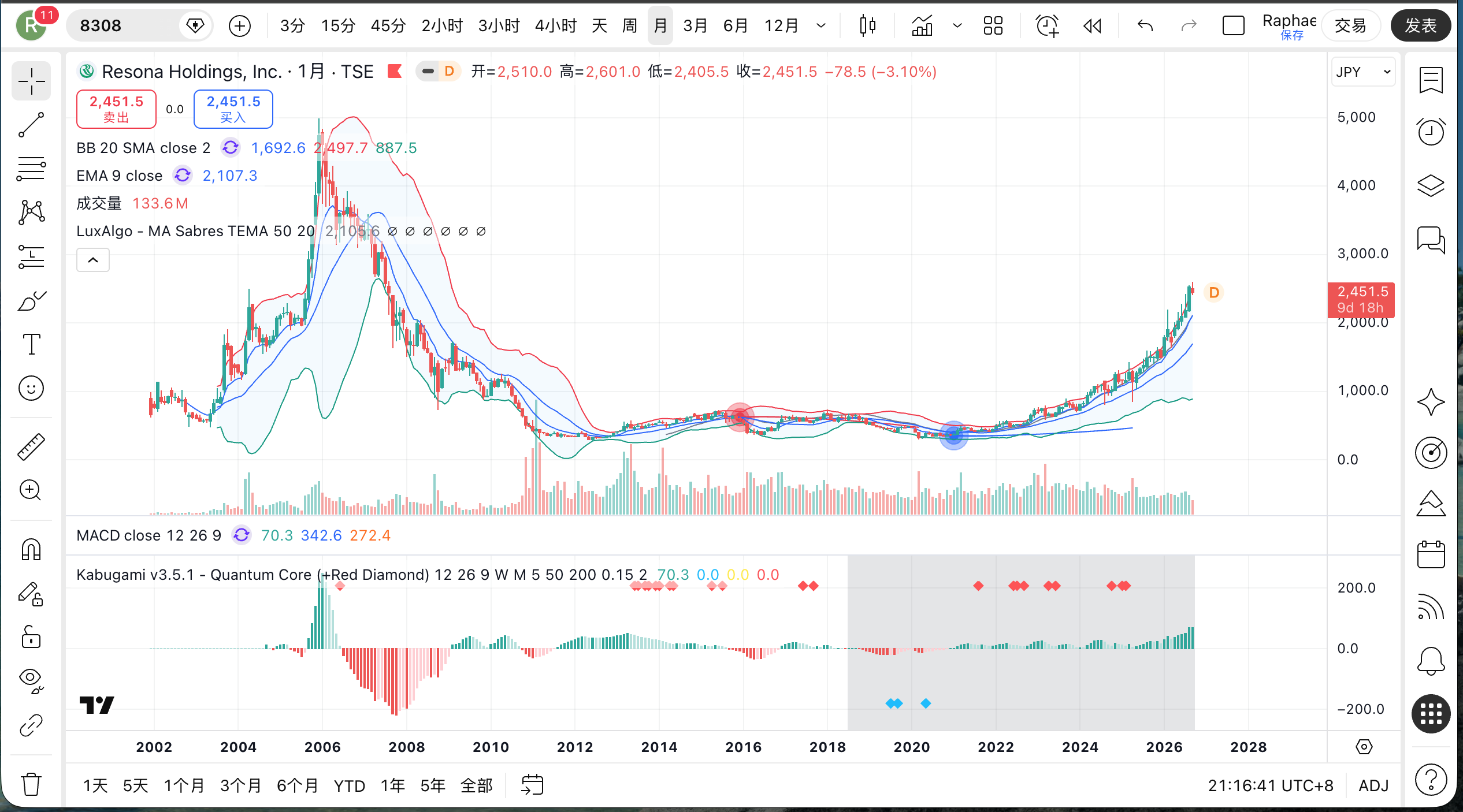Select the Text annotation tool
1463x812 pixels.
pos(31,345)
